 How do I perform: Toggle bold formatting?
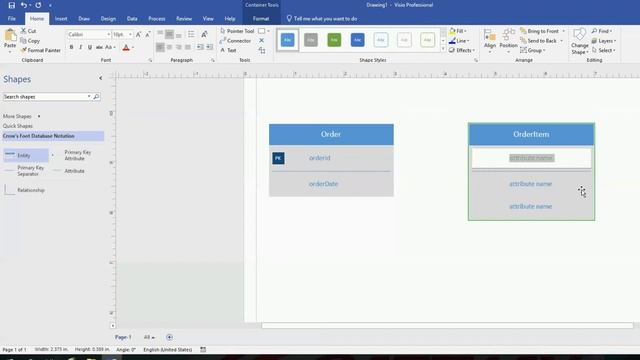coord(71,47)
